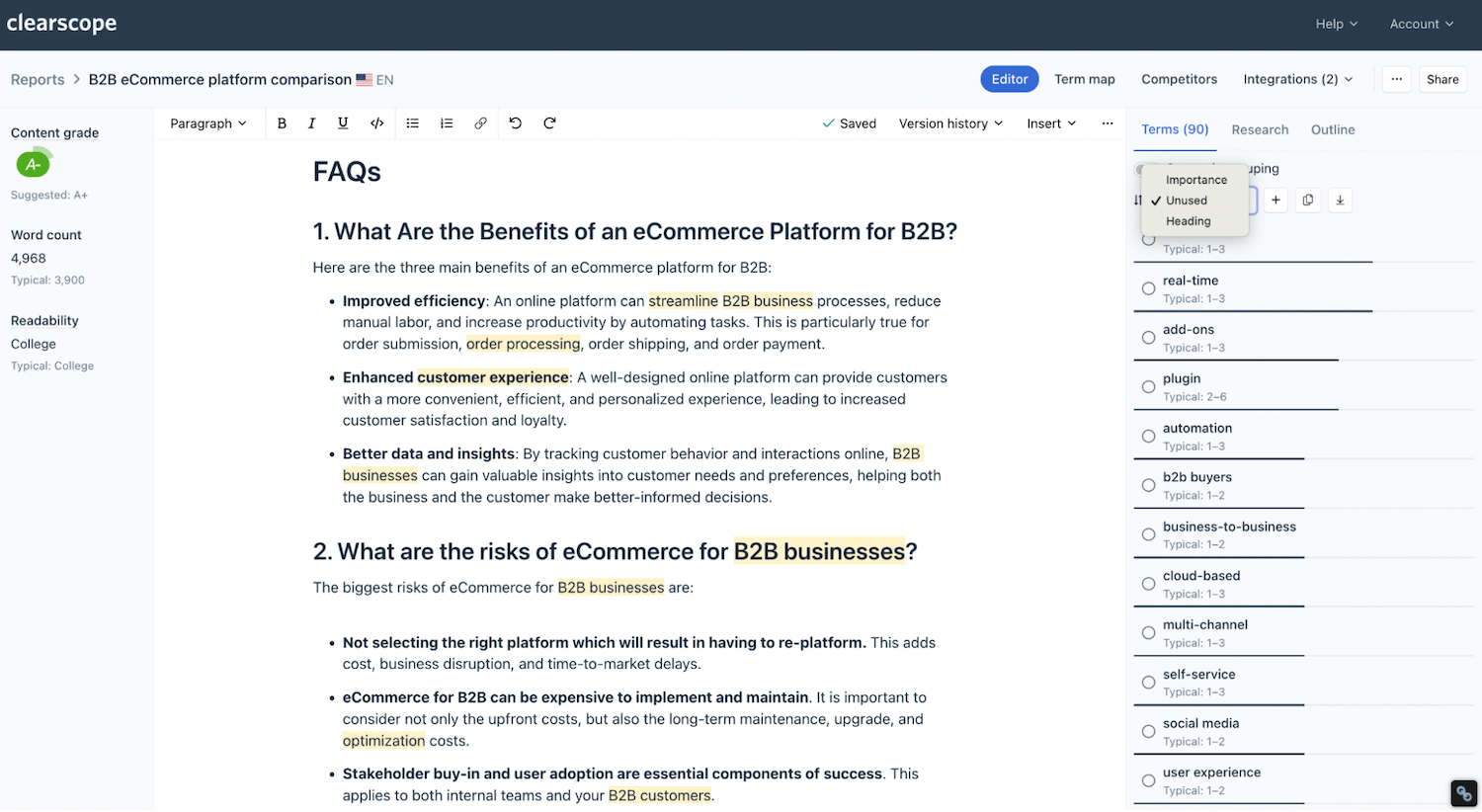Switch to the Outline tab
This screenshot has height=812, width=1482.
point(1333,129)
